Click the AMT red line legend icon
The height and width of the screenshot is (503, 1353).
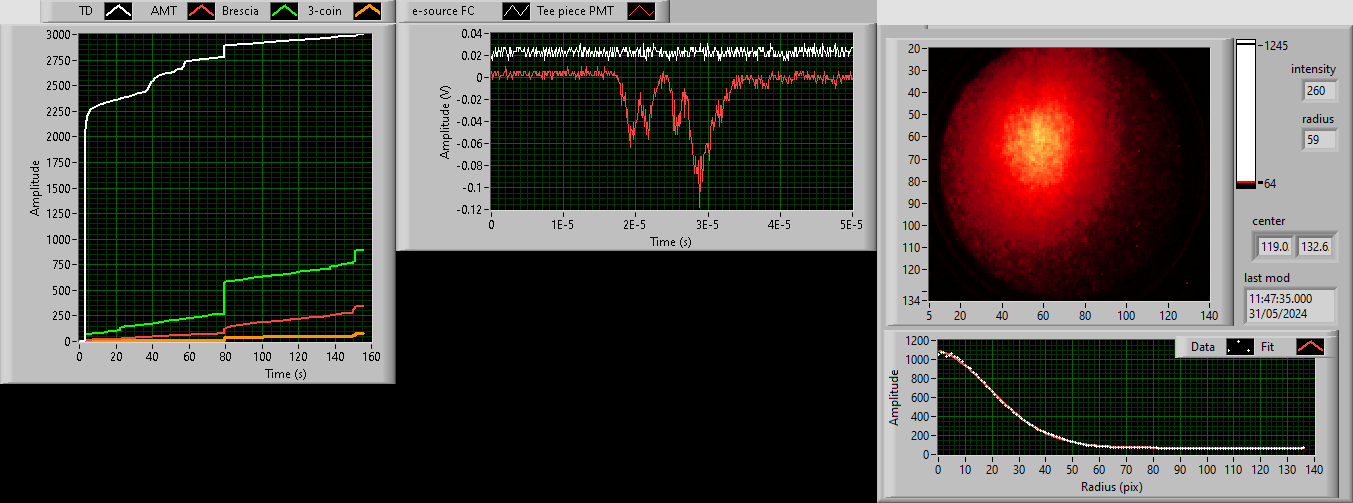[203, 11]
